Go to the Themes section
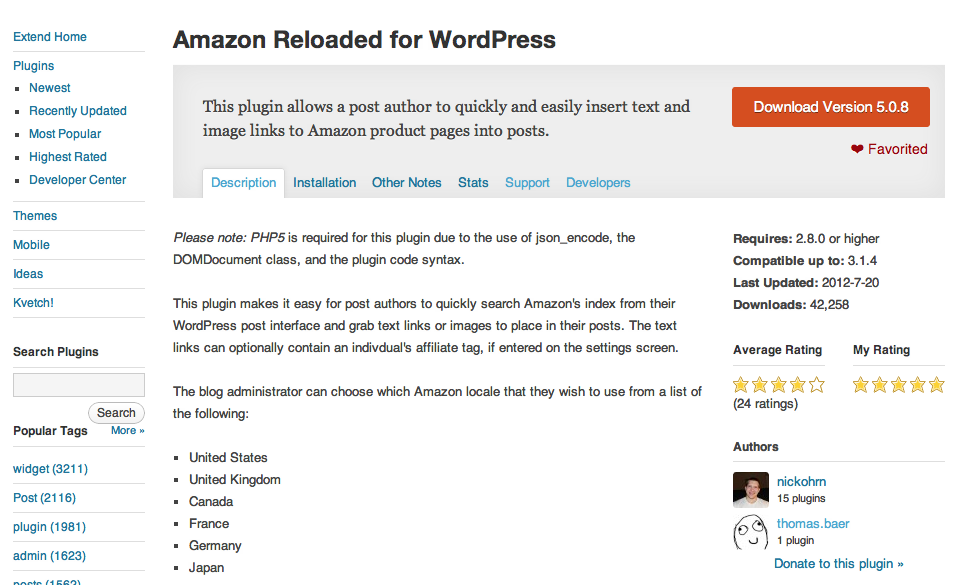The width and height of the screenshot is (965, 585). click(x=35, y=216)
